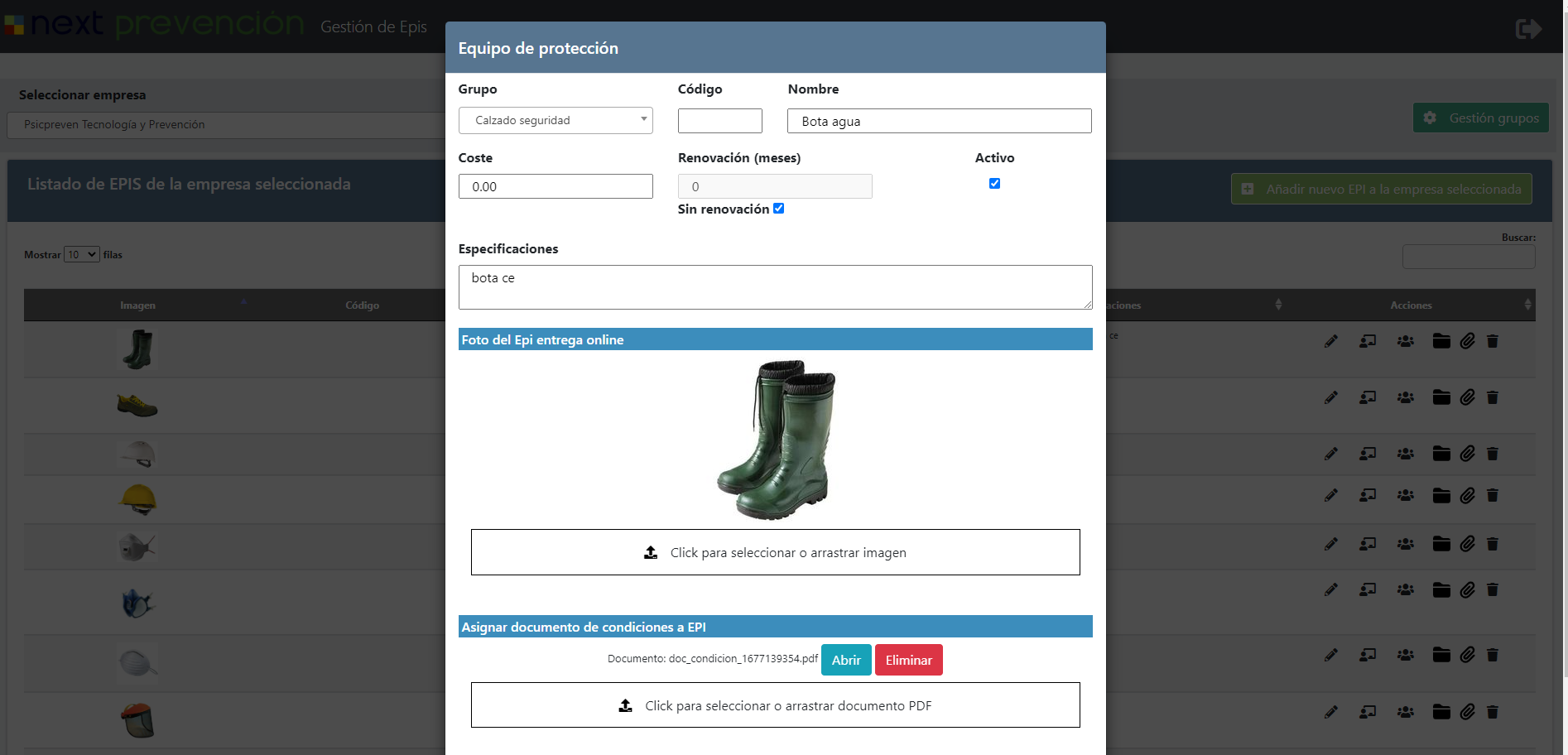The width and height of the screenshot is (1568, 755).
Task: Click the pencil edit icon in the green boots row
Action: pos(1331,341)
